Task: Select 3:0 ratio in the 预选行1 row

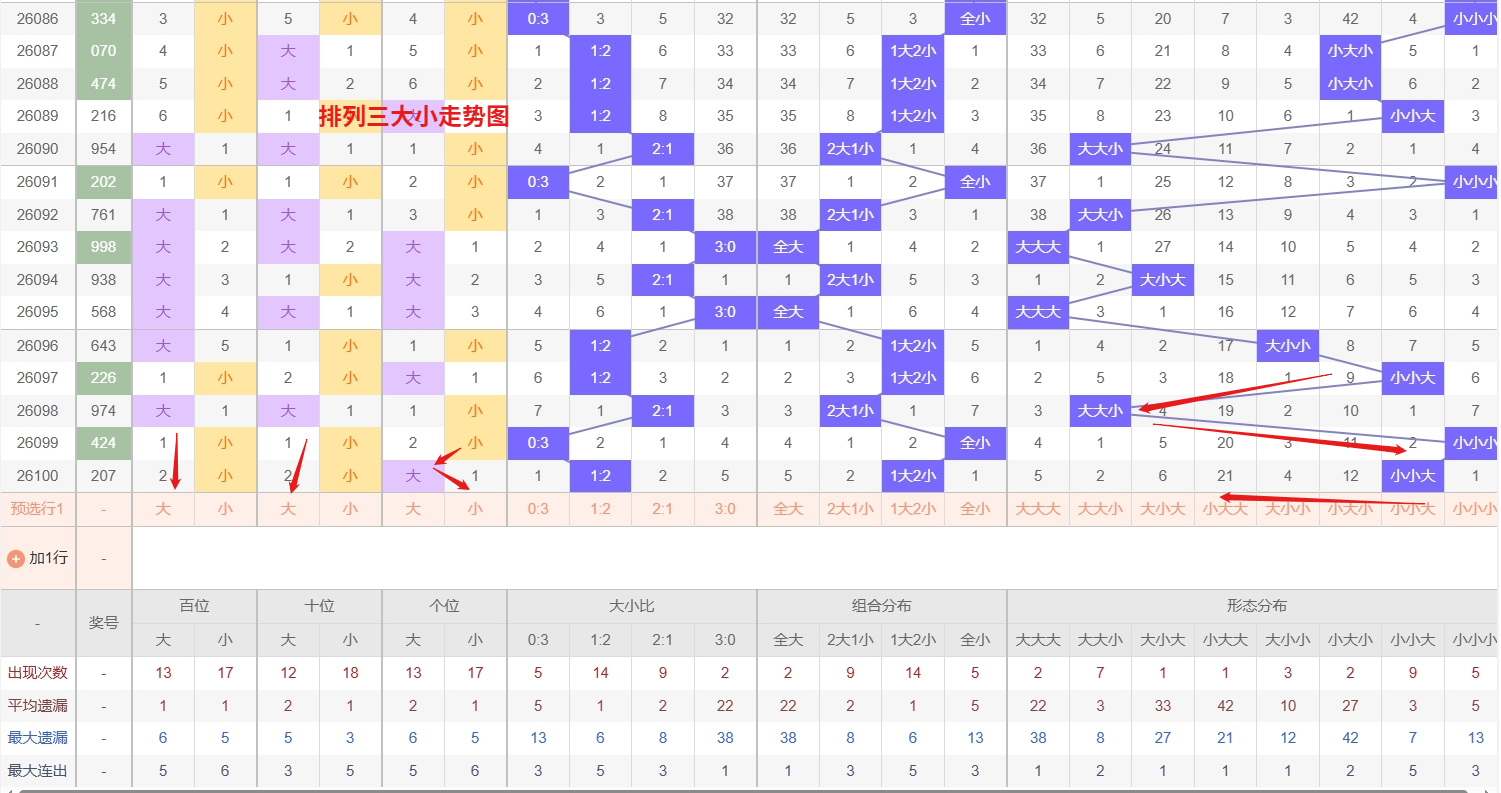Action: coord(725,509)
